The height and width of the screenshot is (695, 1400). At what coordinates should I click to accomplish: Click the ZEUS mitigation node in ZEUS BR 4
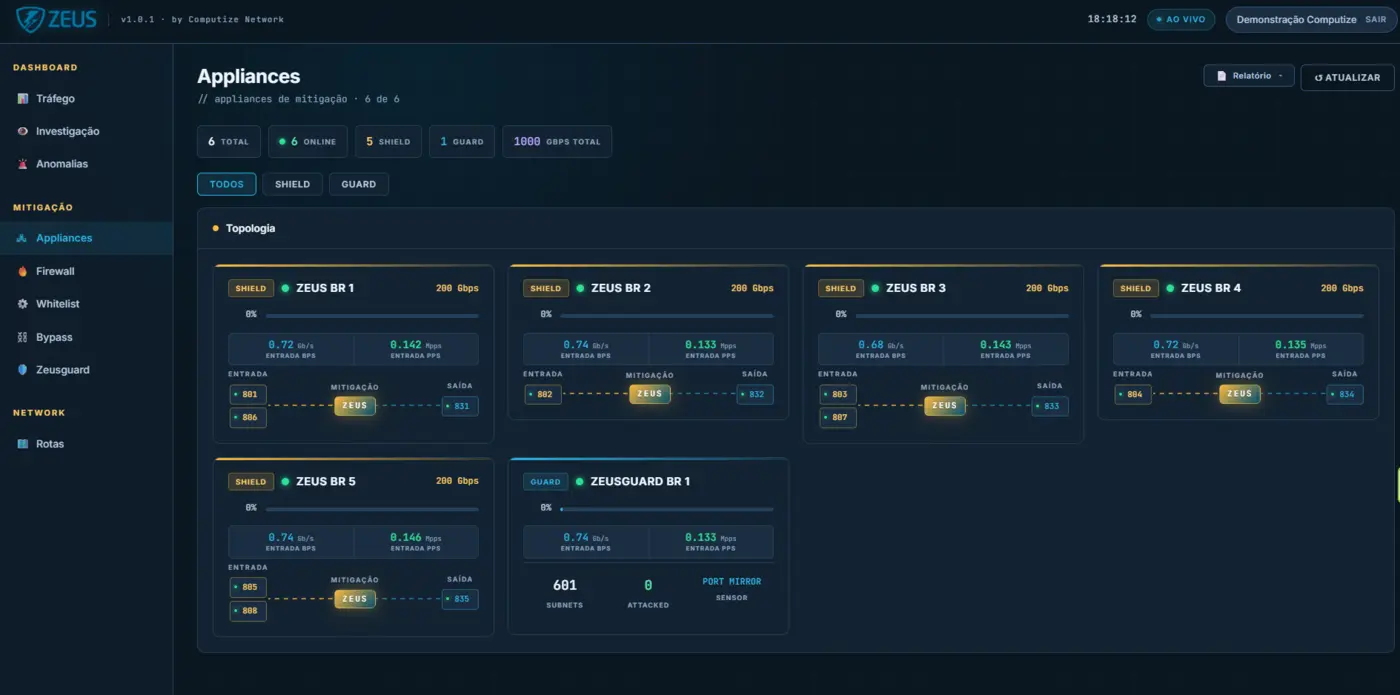(1240, 394)
